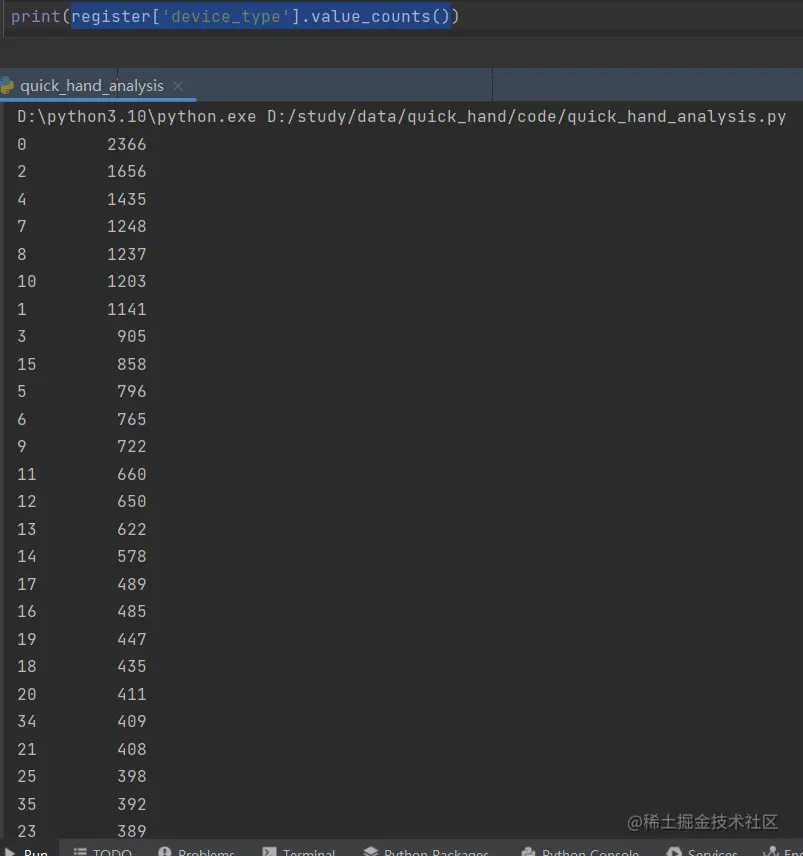The width and height of the screenshot is (803, 856).
Task: Click the count value 622
Action: [132, 529]
